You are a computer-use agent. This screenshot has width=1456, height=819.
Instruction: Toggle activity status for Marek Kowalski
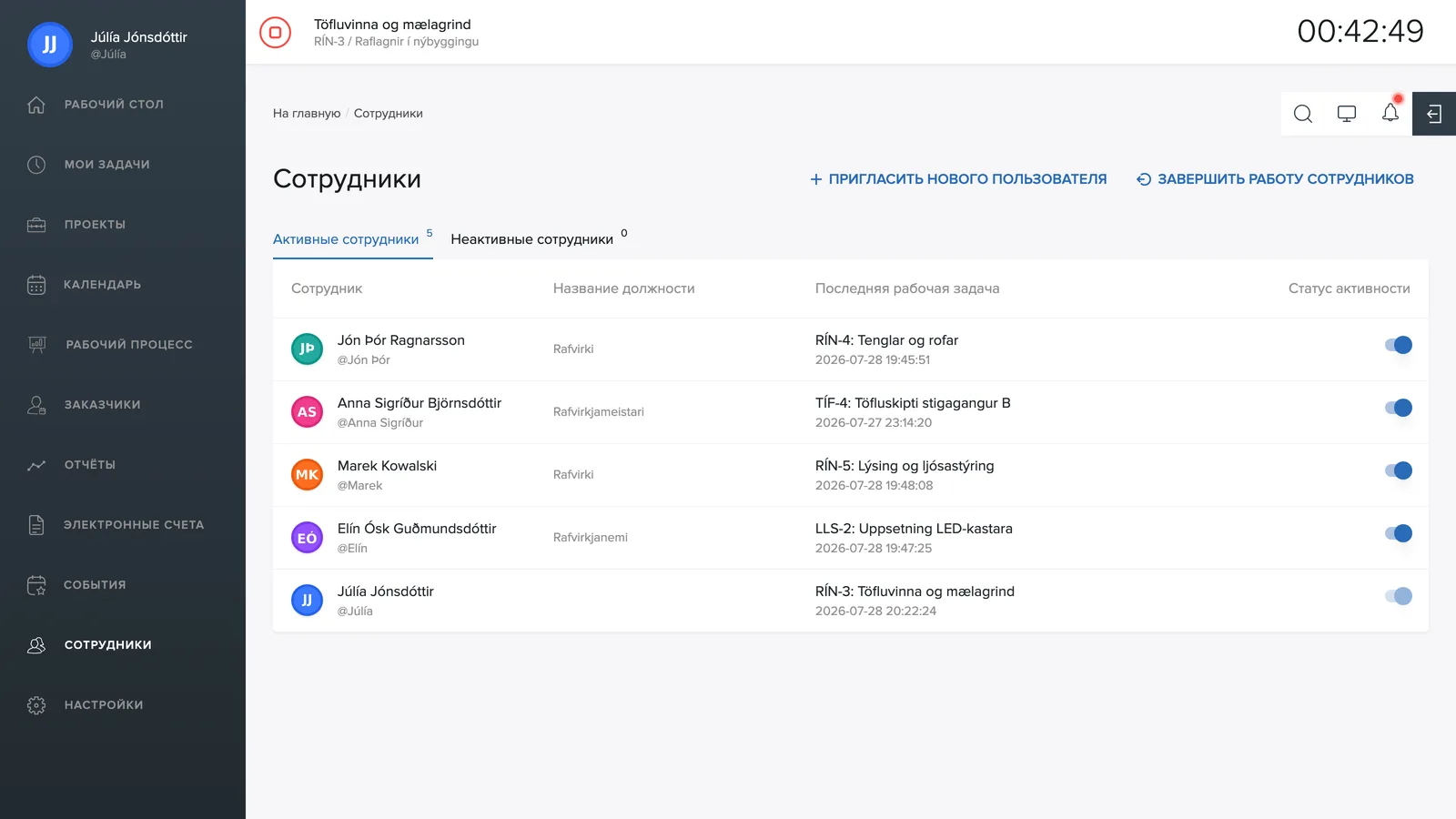[x=1398, y=470]
